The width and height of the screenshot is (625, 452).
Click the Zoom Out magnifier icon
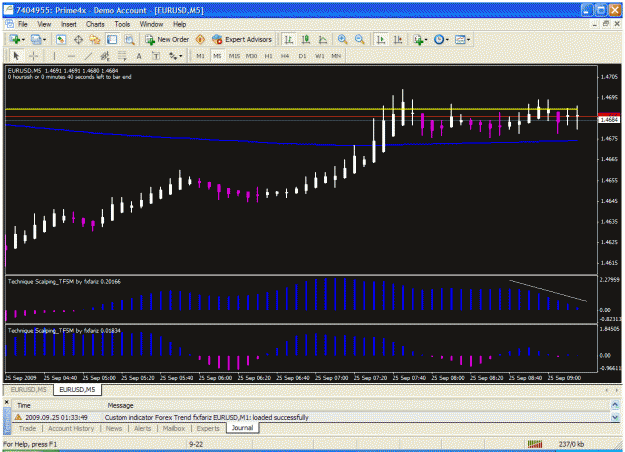click(360, 39)
